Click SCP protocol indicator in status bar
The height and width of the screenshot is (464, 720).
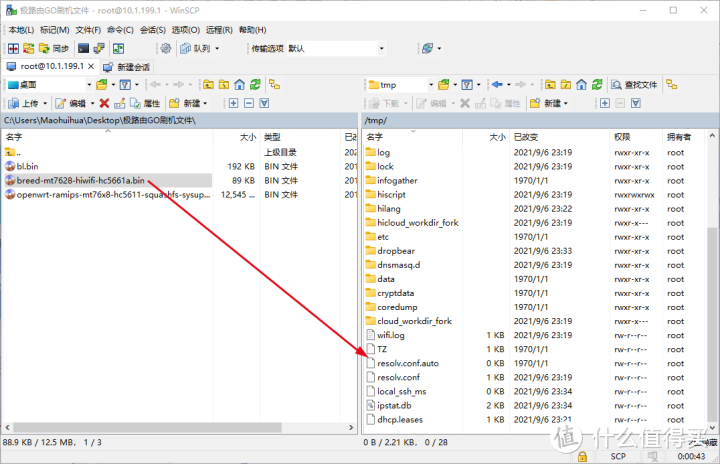[618, 457]
